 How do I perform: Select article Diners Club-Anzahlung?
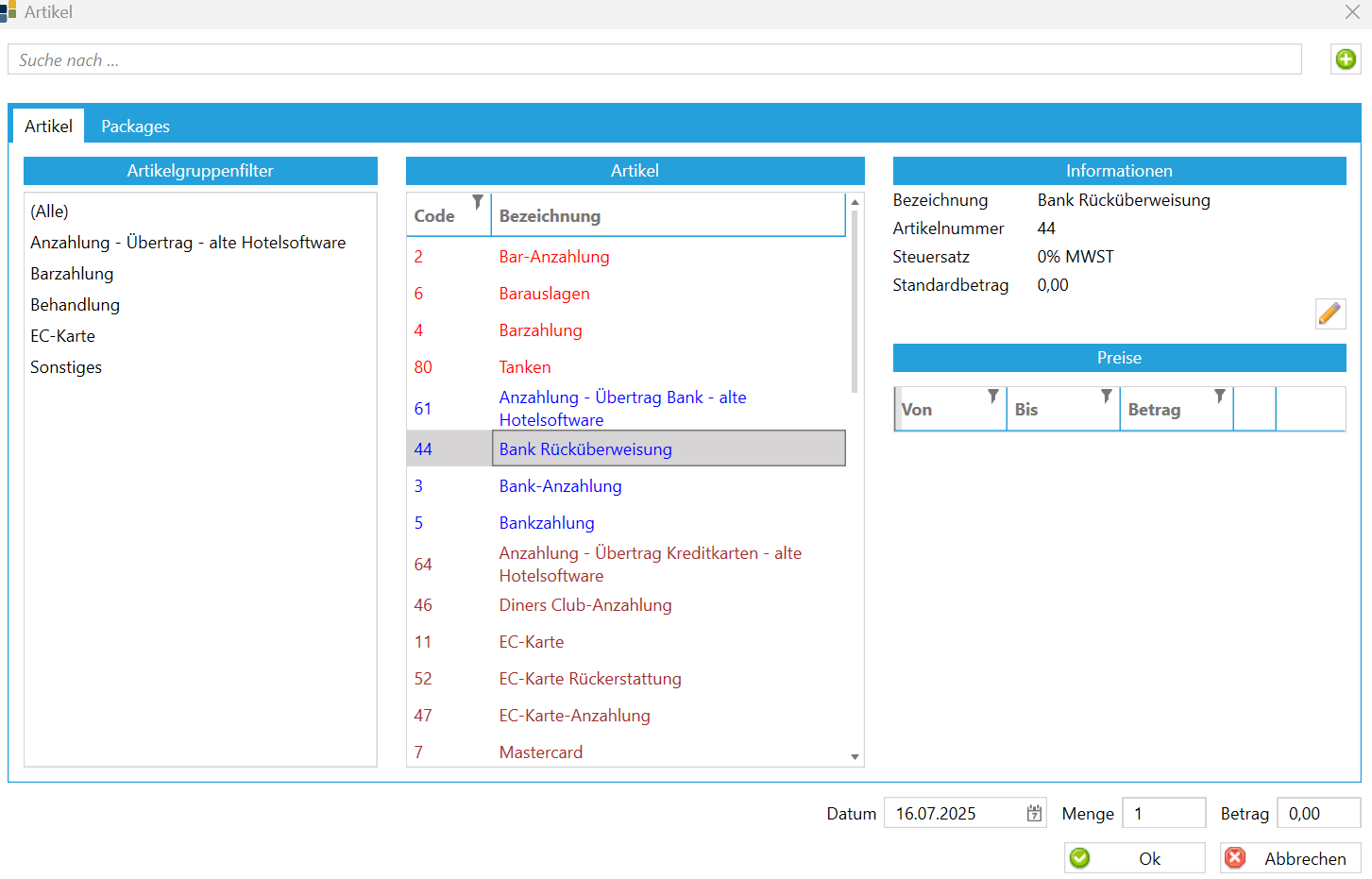585,605
